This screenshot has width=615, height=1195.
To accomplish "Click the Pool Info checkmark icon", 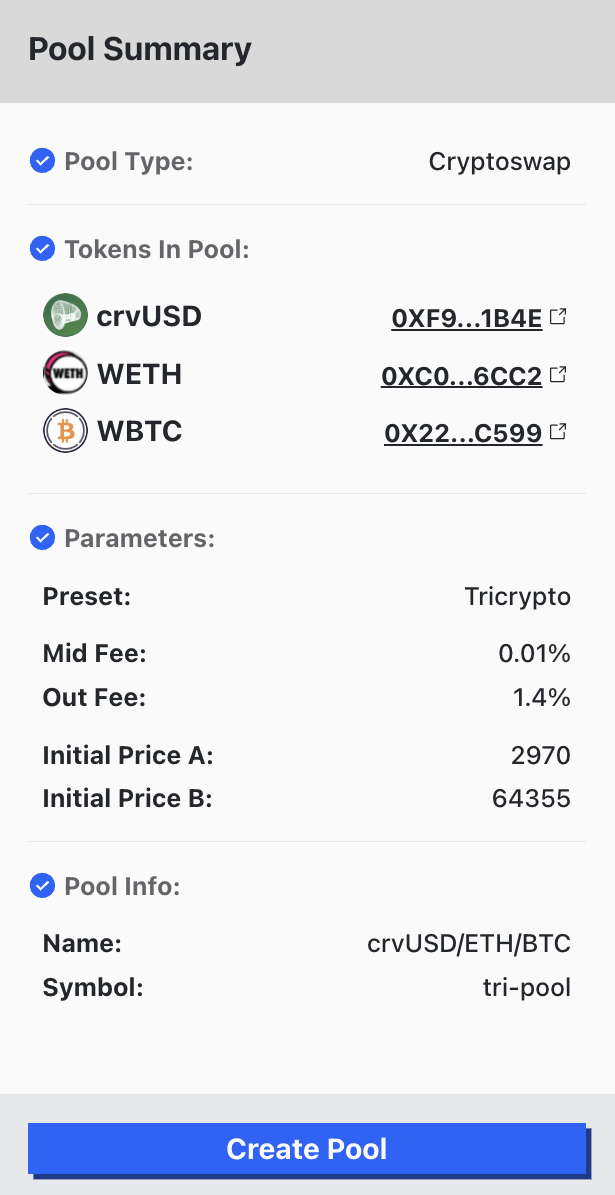I will point(42,886).
